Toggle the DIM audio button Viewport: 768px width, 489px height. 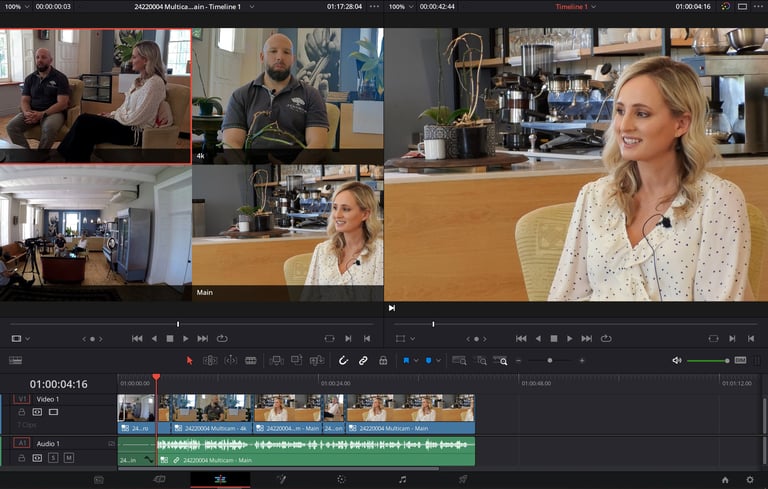coord(741,360)
